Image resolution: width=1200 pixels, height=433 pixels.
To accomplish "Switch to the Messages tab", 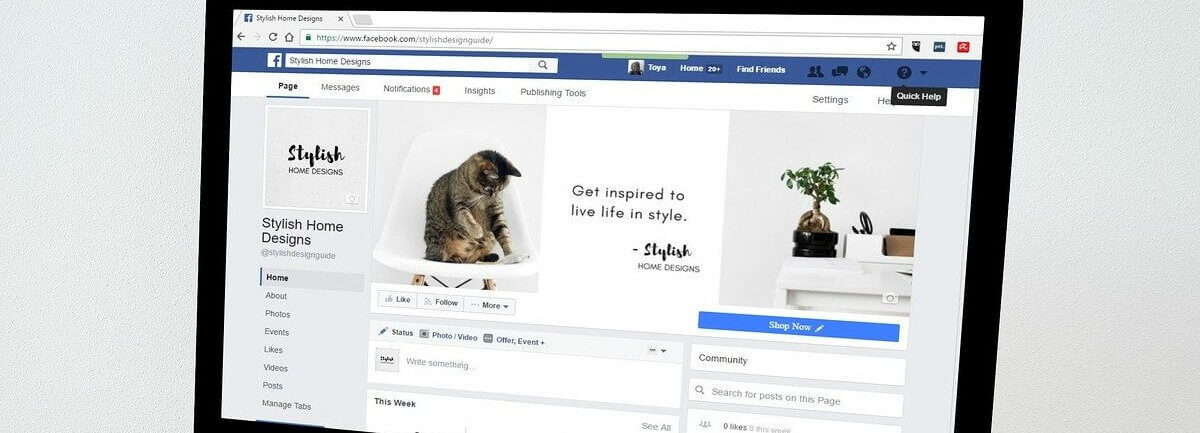I will pyautogui.click(x=340, y=88).
